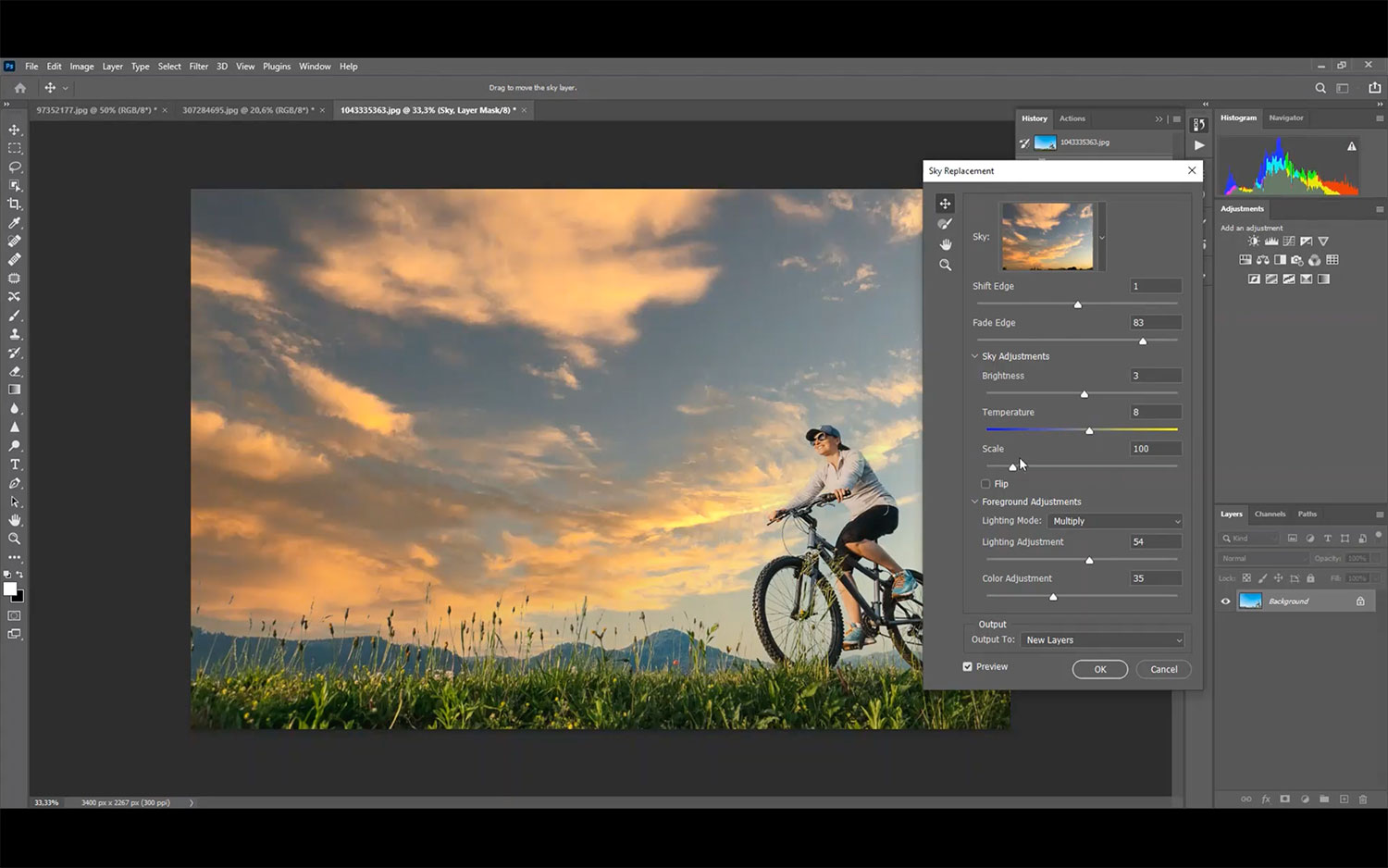
Task: Click the Temperature slider handle
Action: (x=1089, y=430)
